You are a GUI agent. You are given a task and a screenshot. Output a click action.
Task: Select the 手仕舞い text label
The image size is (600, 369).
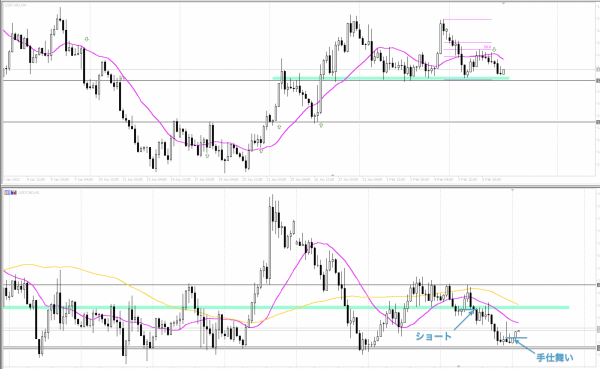click(555, 358)
